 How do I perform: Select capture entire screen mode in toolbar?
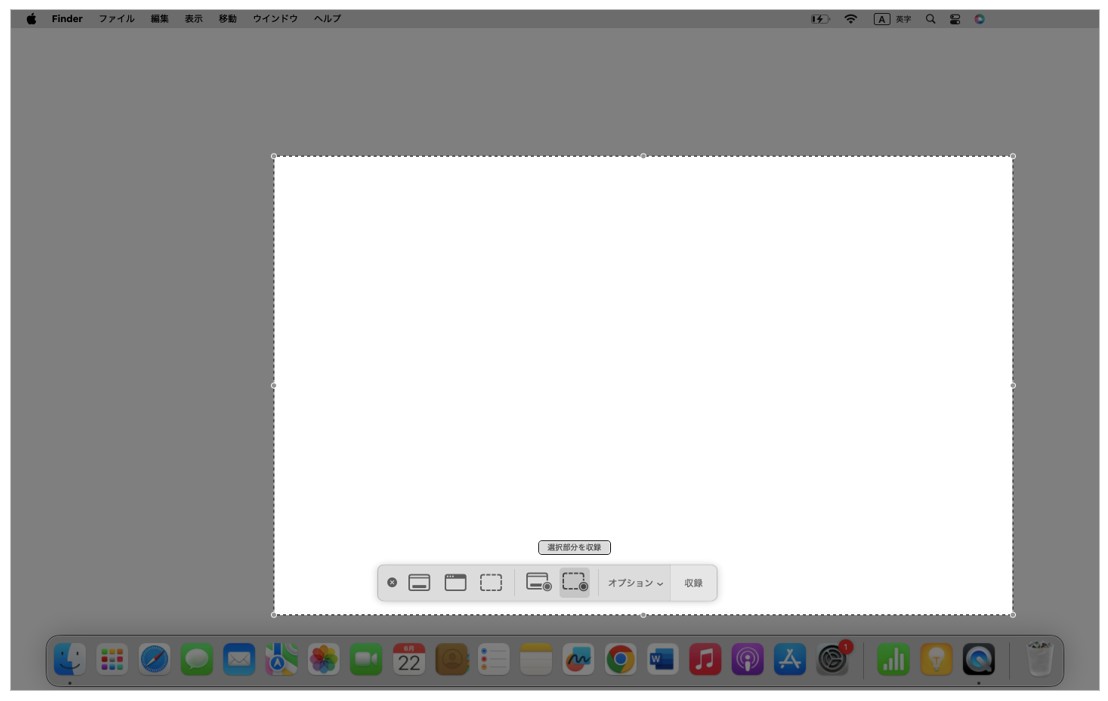click(419, 582)
